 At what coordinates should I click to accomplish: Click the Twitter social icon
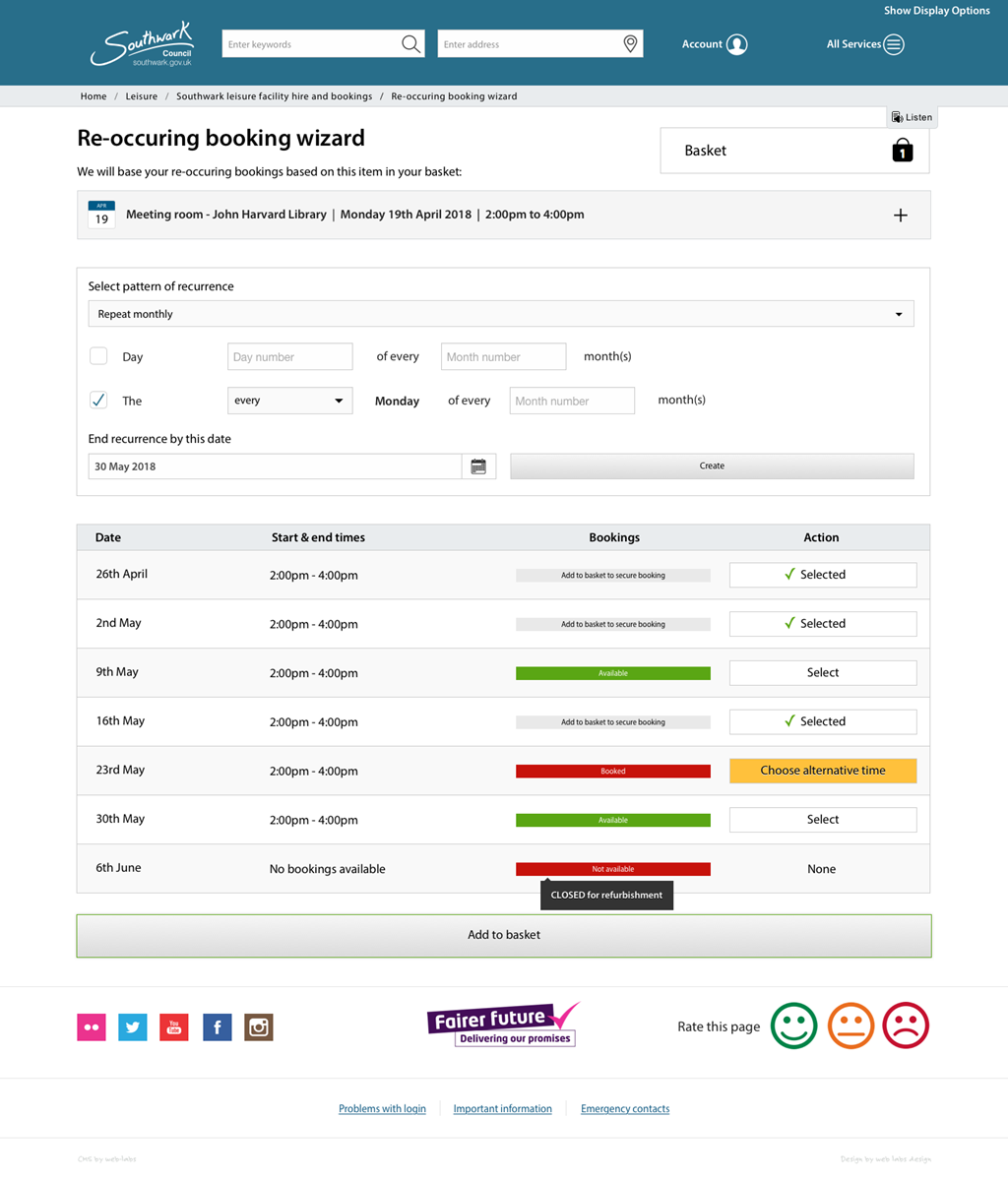132,1026
